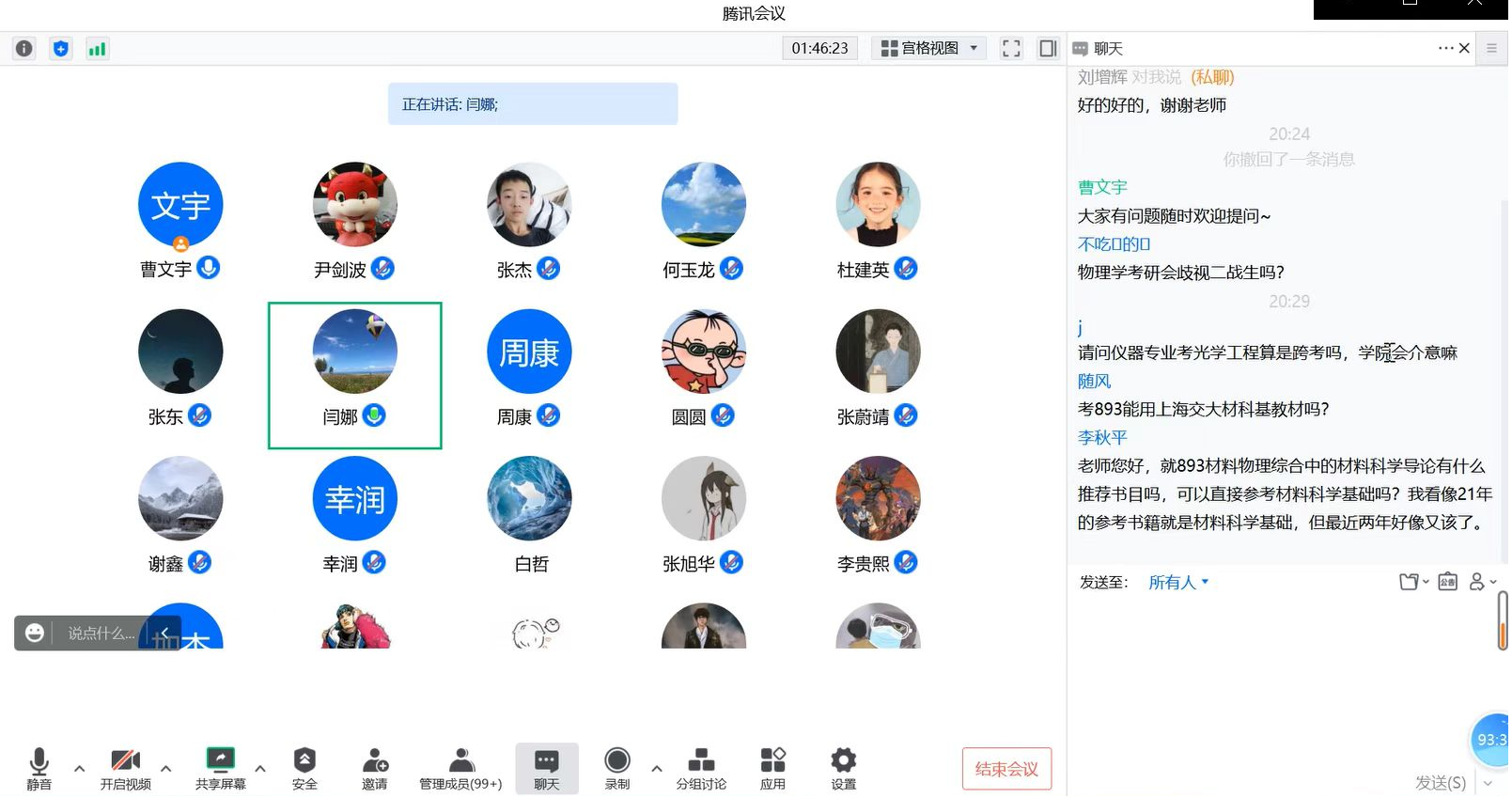This screenshot has width=1512, height=798.
Task: Select 闫娜's participant avatar
Action: (355, 352)
